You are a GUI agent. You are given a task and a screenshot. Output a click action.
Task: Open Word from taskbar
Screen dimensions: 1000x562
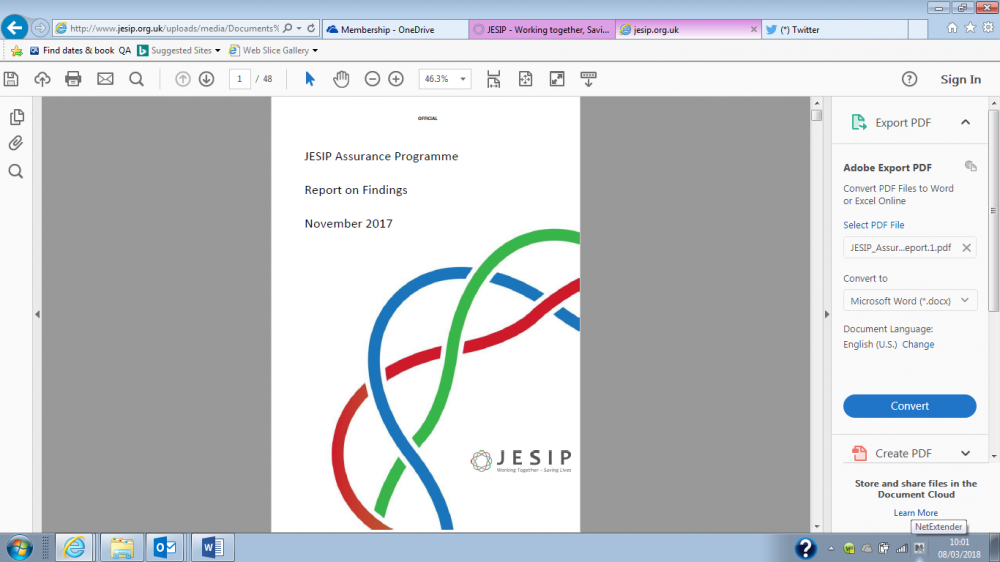point(212,547)
